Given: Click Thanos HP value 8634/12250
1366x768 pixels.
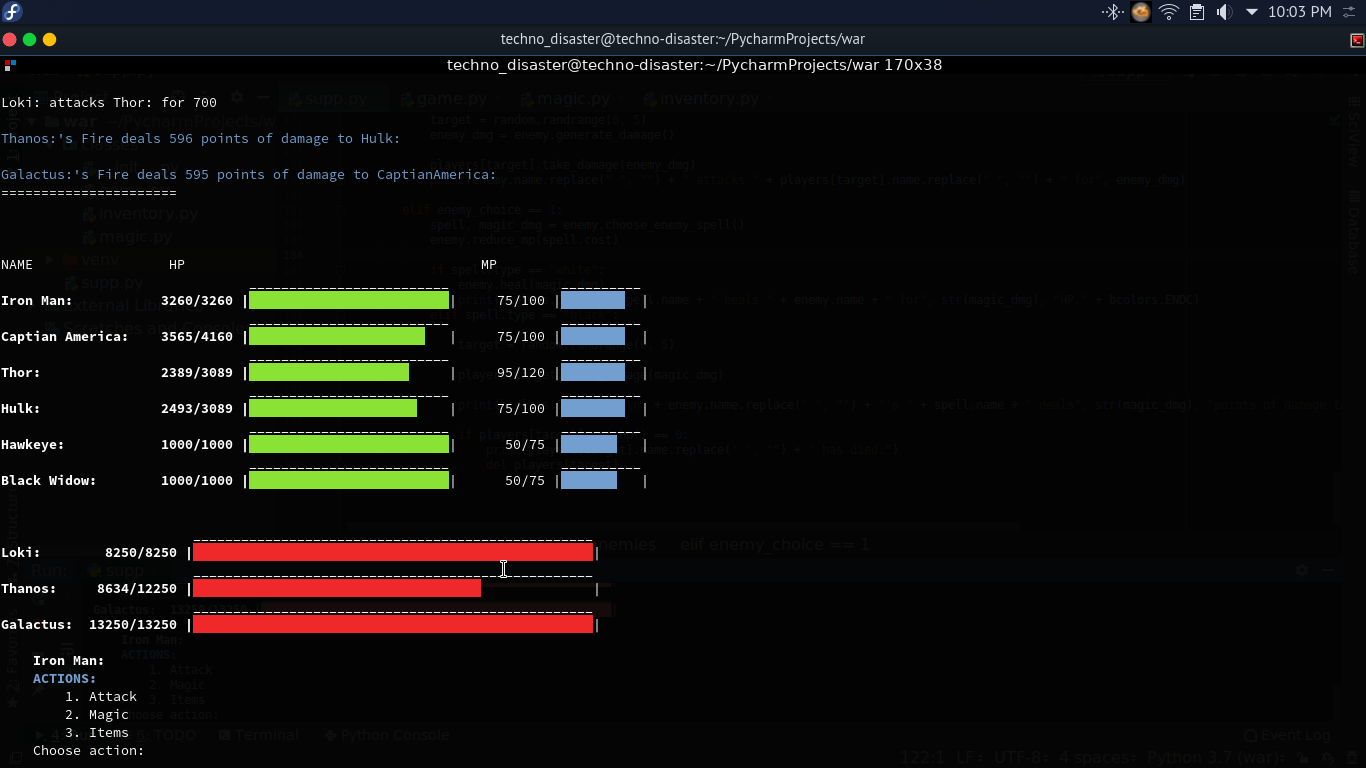Looking at the screenshot, I should pos(137,588).
